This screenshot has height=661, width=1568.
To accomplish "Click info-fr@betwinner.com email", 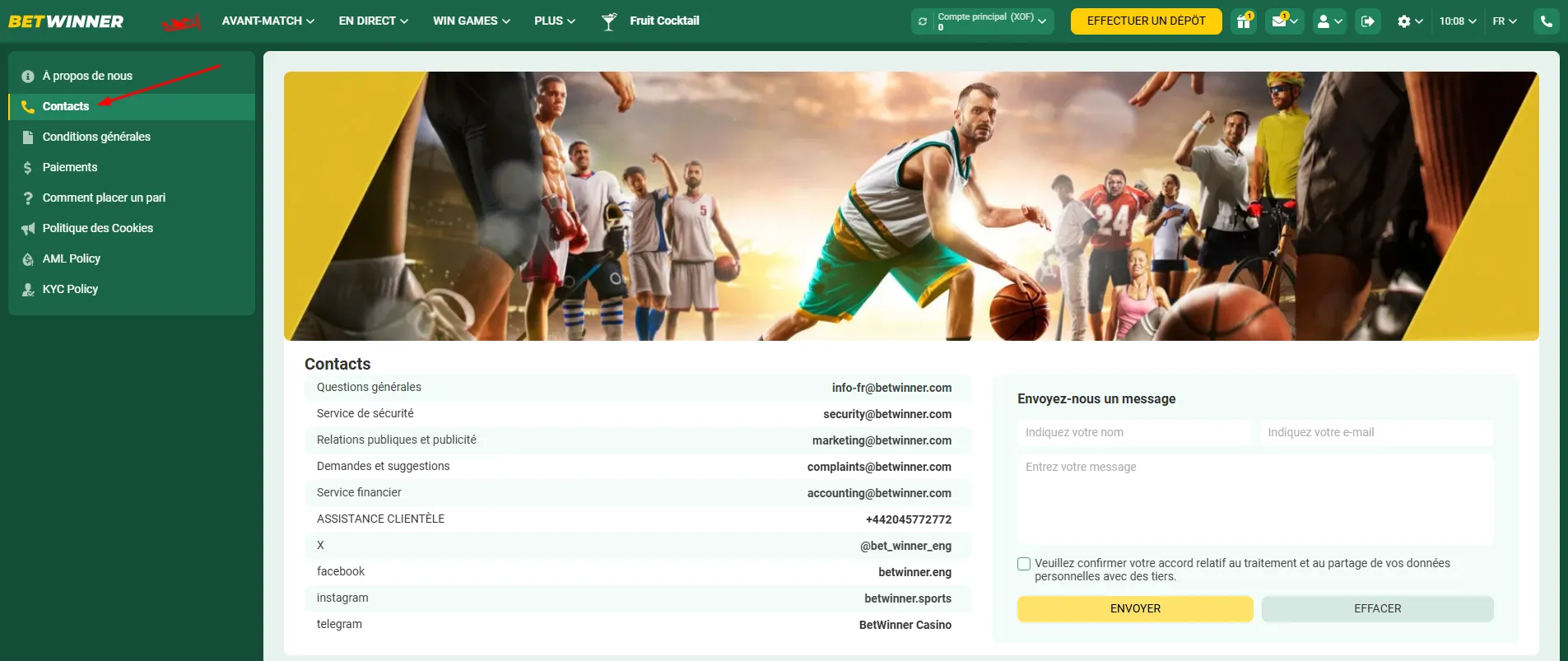I will click(891, 388).
